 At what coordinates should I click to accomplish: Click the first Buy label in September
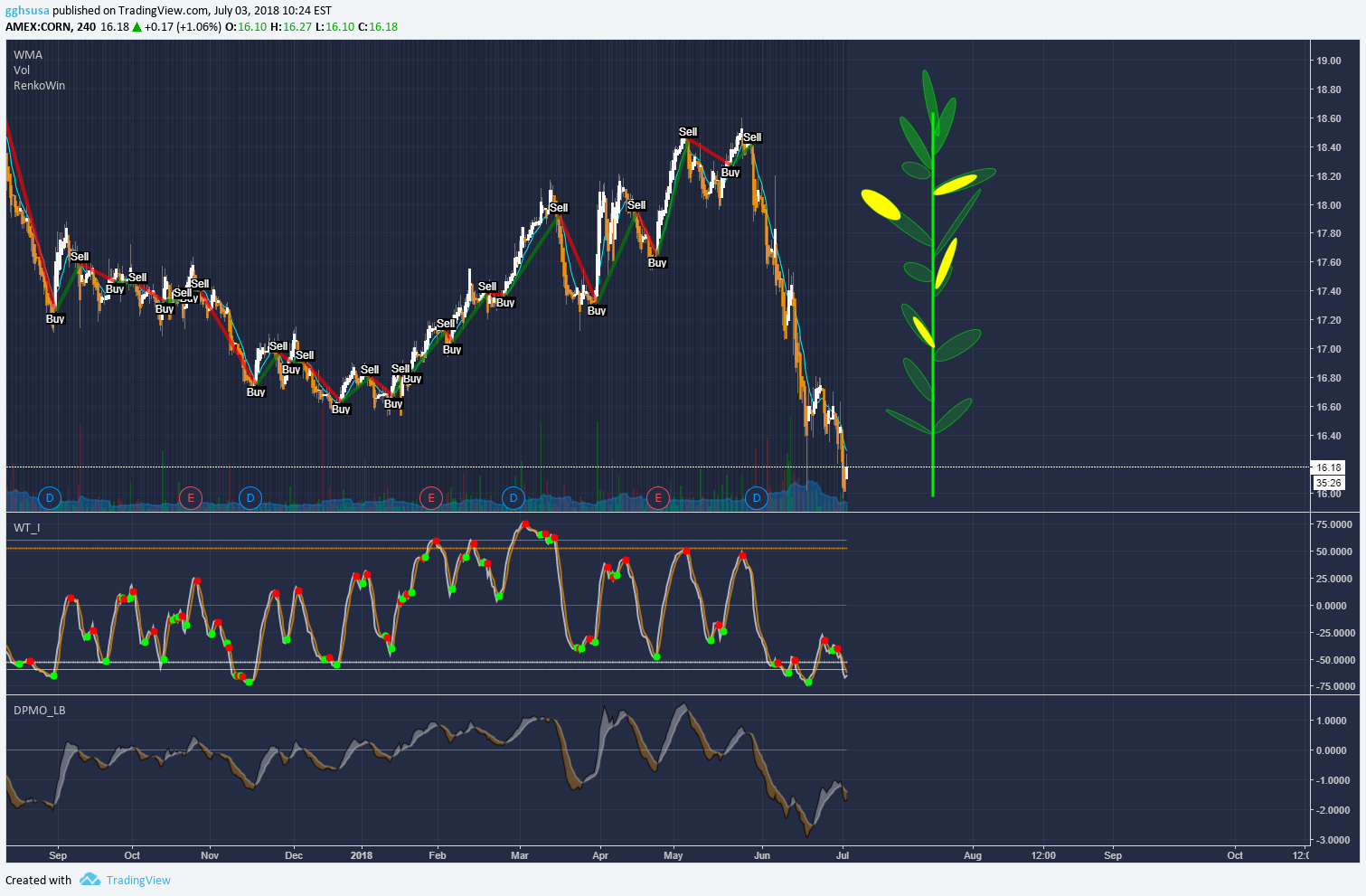coord(55,319)
